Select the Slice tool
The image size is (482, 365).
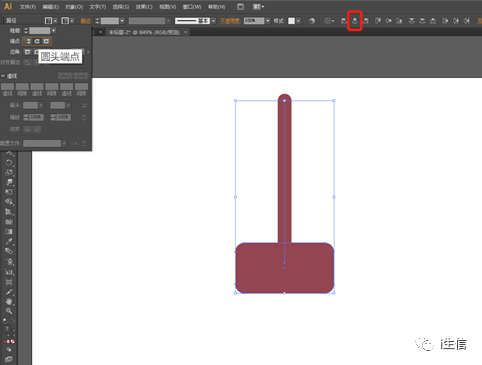pos(9,292)
